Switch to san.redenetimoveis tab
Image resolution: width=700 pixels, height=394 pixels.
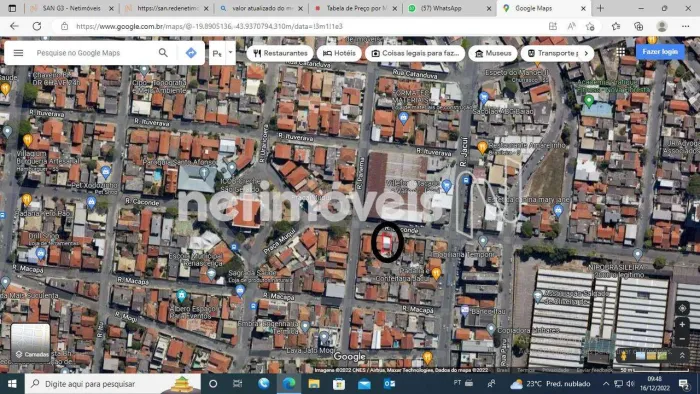(x=167, y=8)
